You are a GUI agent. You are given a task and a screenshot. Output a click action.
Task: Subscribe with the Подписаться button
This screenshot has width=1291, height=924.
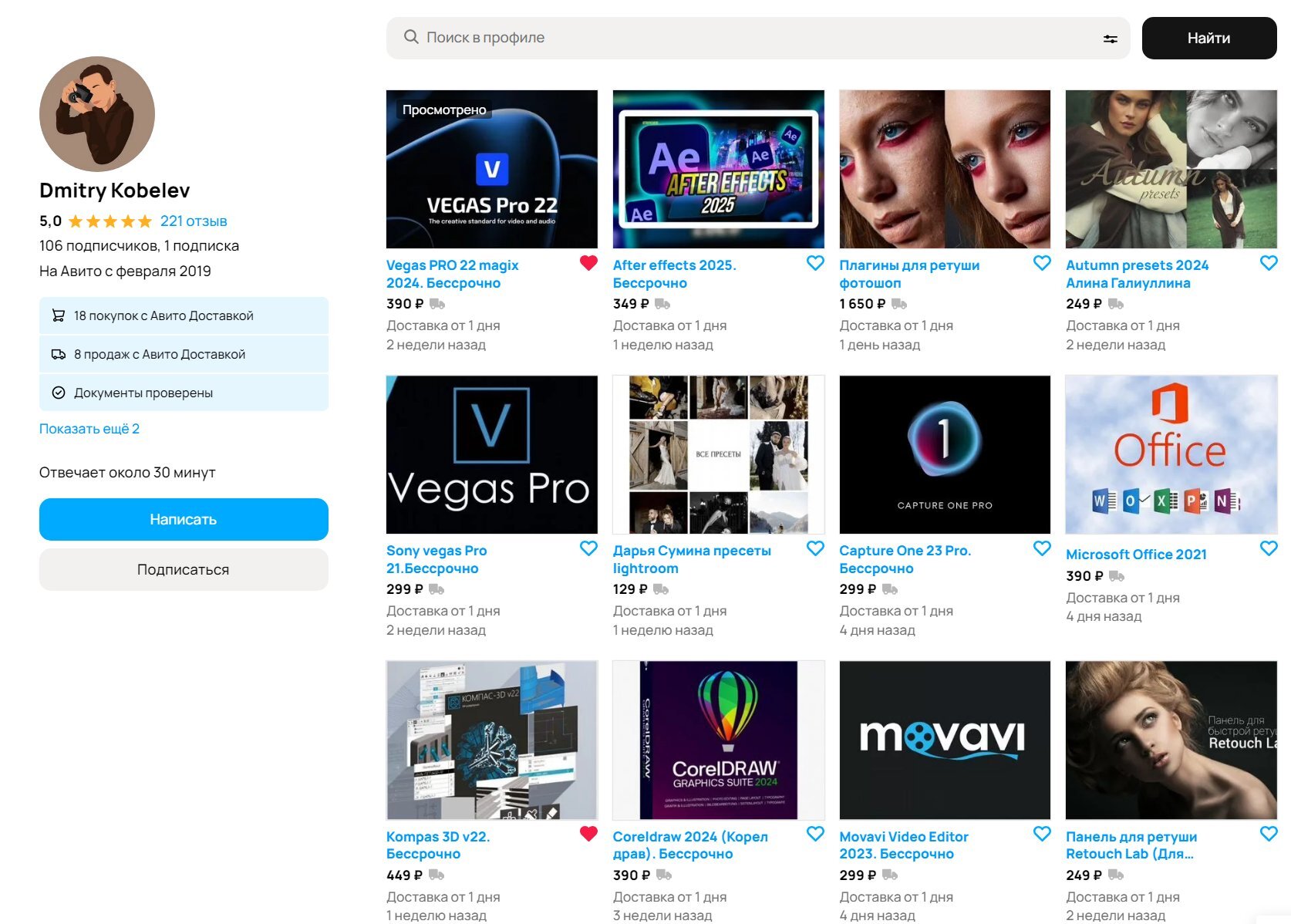(184, 569)
